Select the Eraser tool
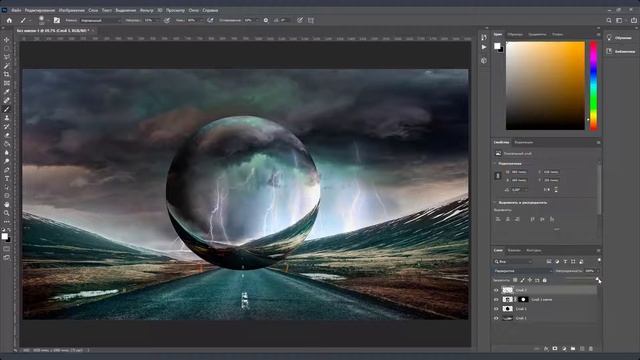This screenshot has width=640, height=360. point(7,135)
